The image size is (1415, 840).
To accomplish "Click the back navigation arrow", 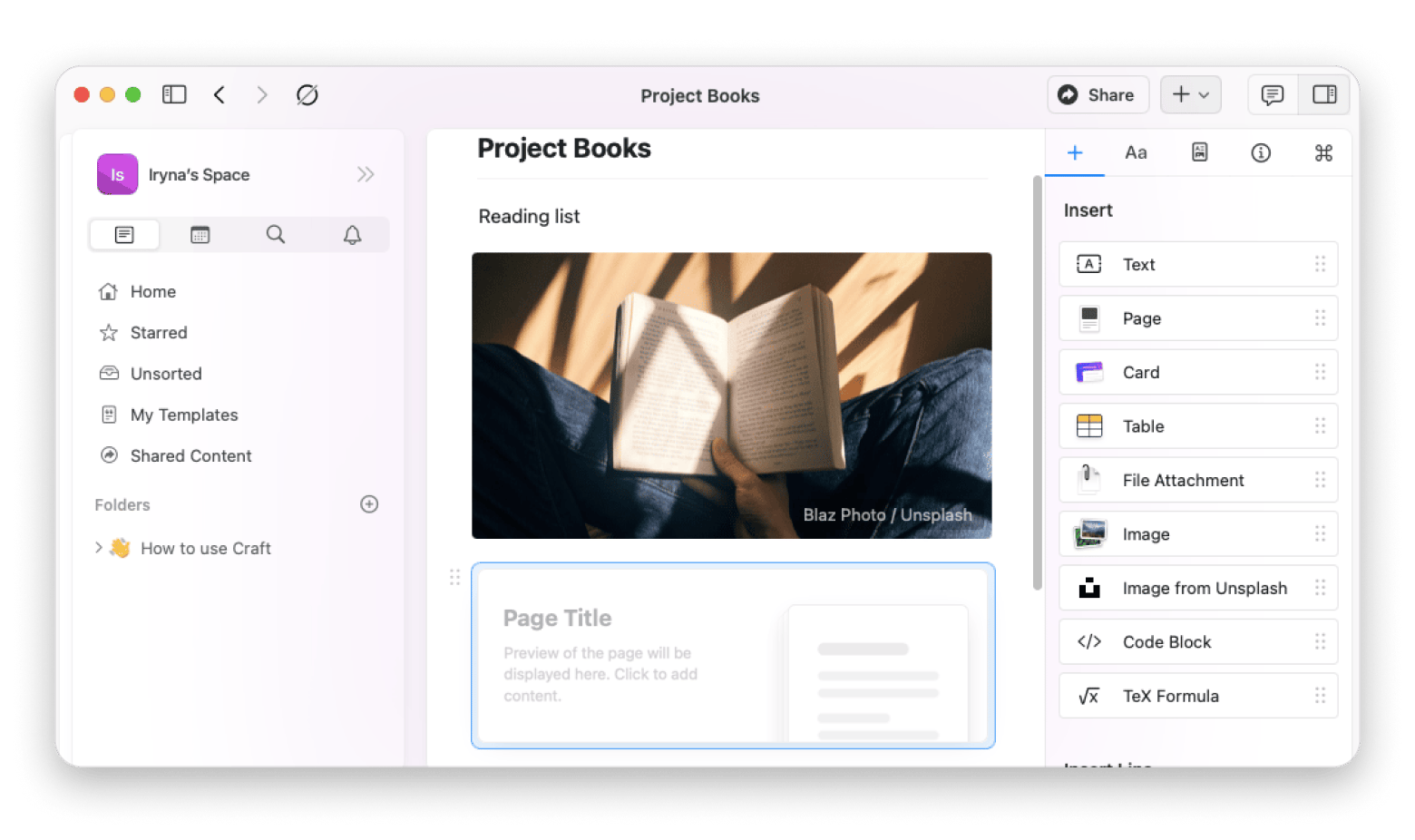I will coord(219,94).
